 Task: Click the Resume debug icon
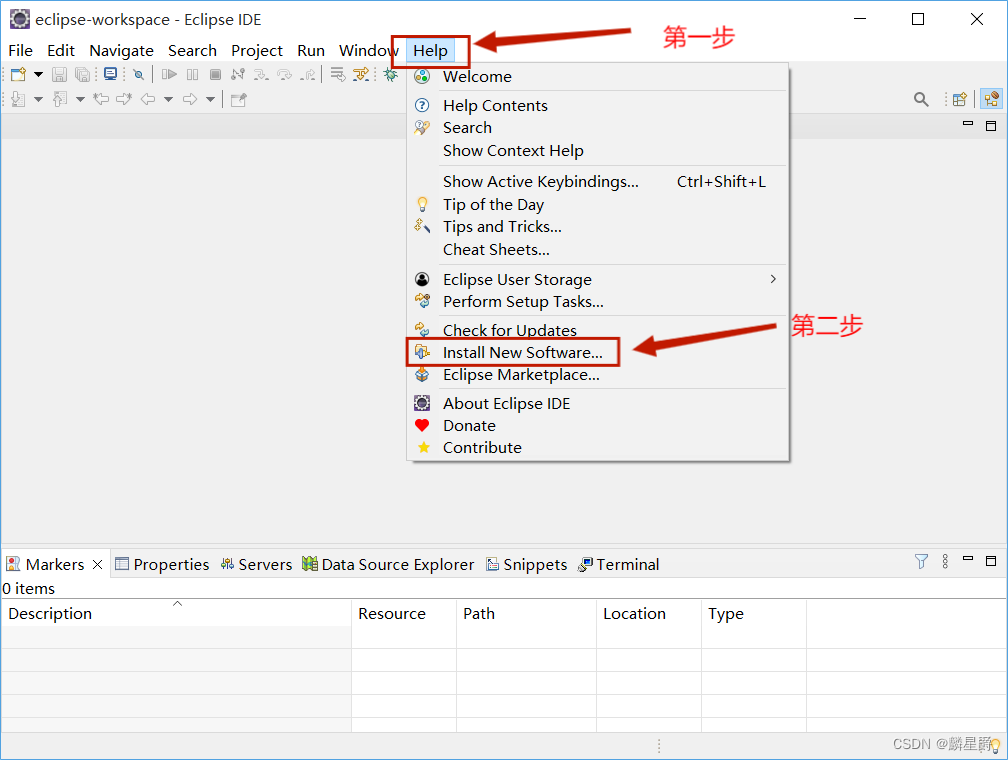click(169, 75)
